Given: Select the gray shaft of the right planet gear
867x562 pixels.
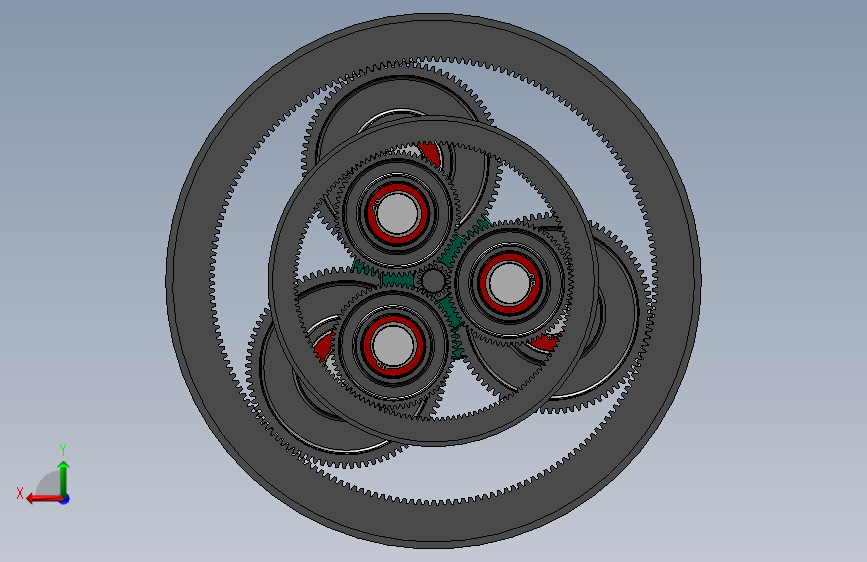Looking at the screenshot, I should tap(509, 283).
